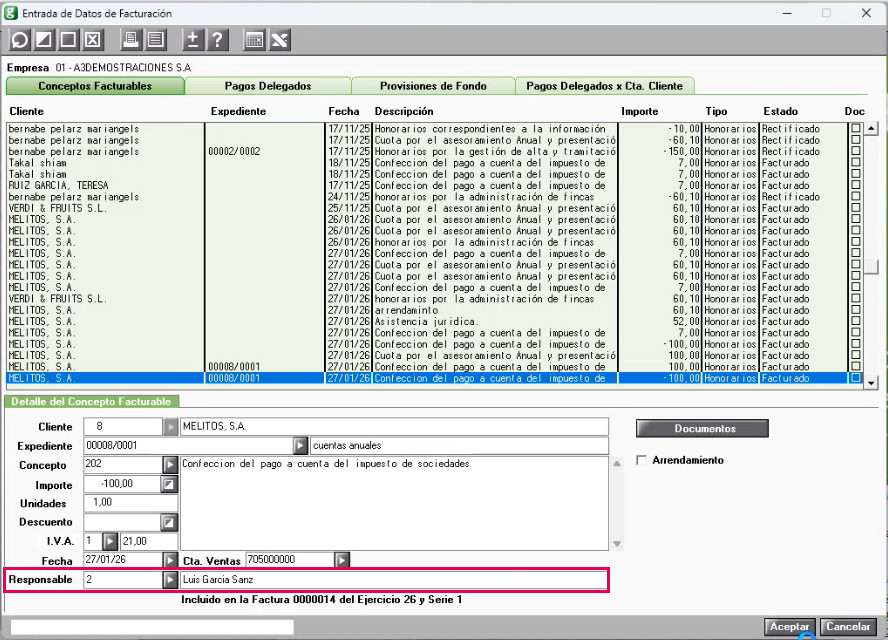Click into the Importe amount field
Viewport: 888px width, 640px height.
tap(122, 484)
